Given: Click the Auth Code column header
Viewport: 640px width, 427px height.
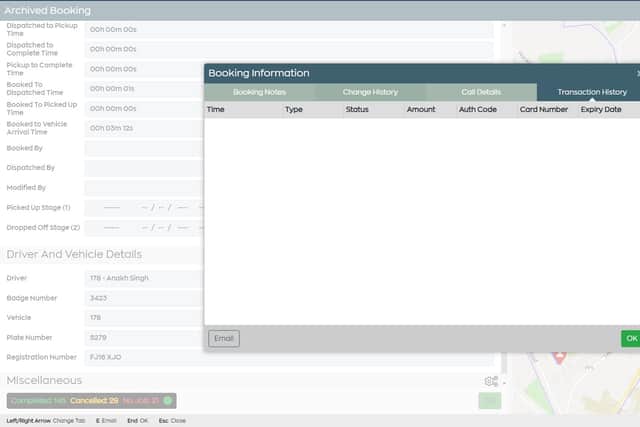Looking at the screenshot, I should click(x=478, y=109).
